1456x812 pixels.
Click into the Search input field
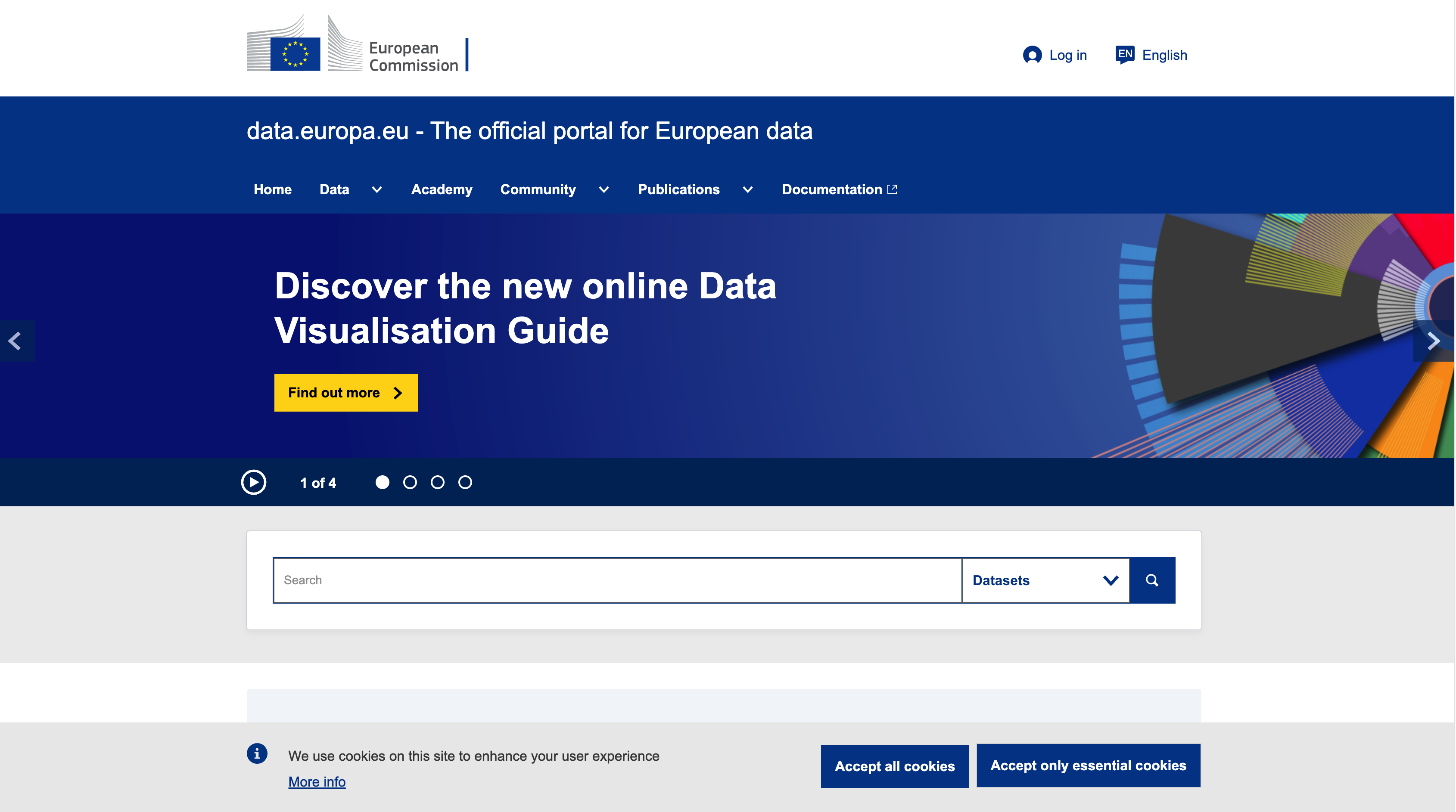pyautogui.click(x=617, y=580)
